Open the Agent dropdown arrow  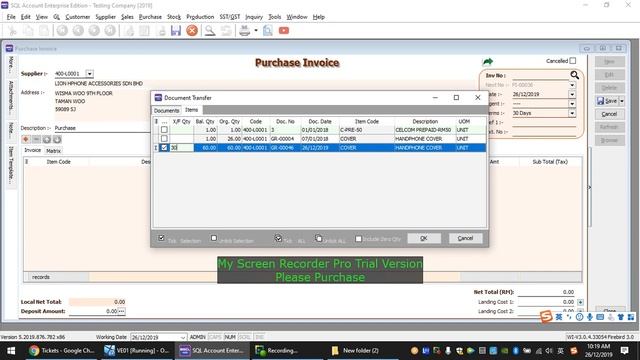click(x=572, y=104)
